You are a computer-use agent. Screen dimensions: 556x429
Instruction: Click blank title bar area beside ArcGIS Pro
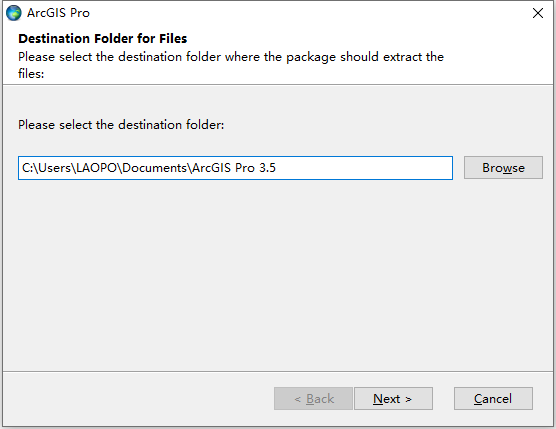point(308,13)
